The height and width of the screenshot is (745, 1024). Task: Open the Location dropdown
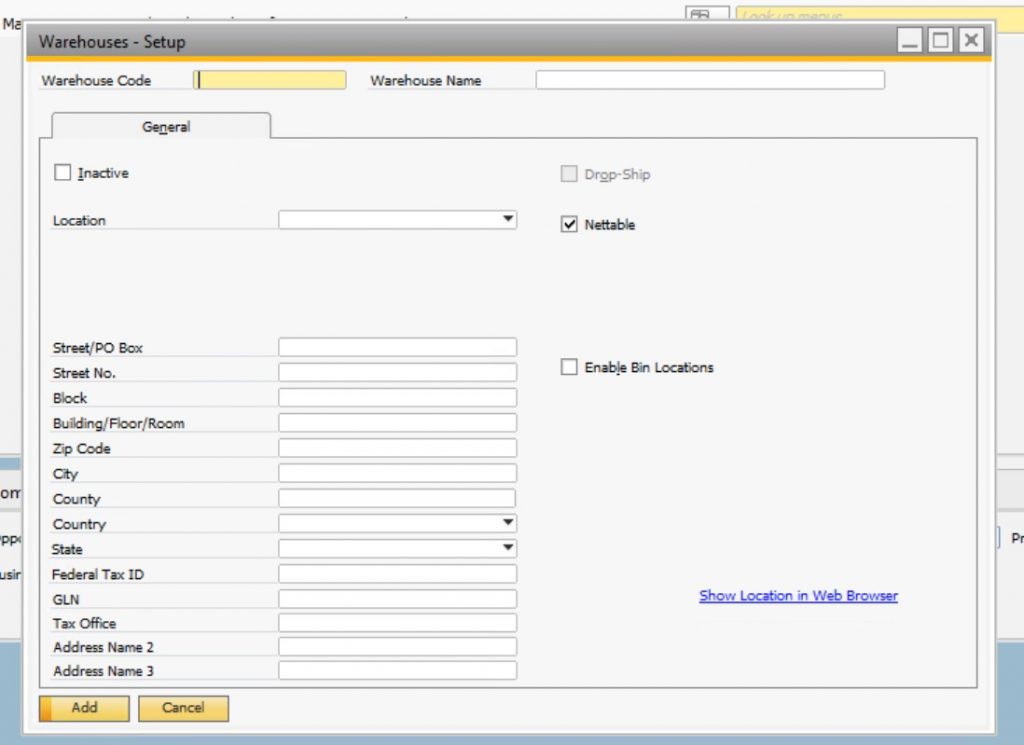click(508, 219)
